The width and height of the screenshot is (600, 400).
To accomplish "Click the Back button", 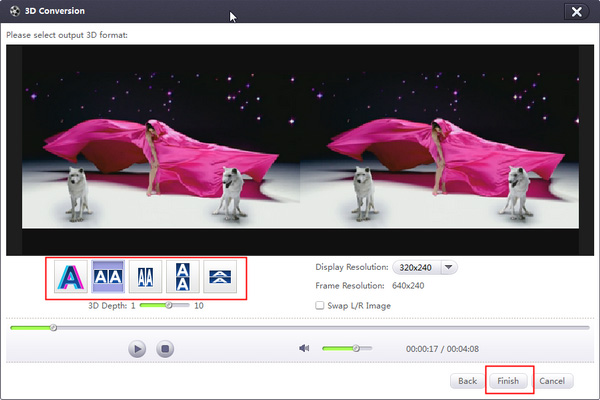I will coord(467,381).
